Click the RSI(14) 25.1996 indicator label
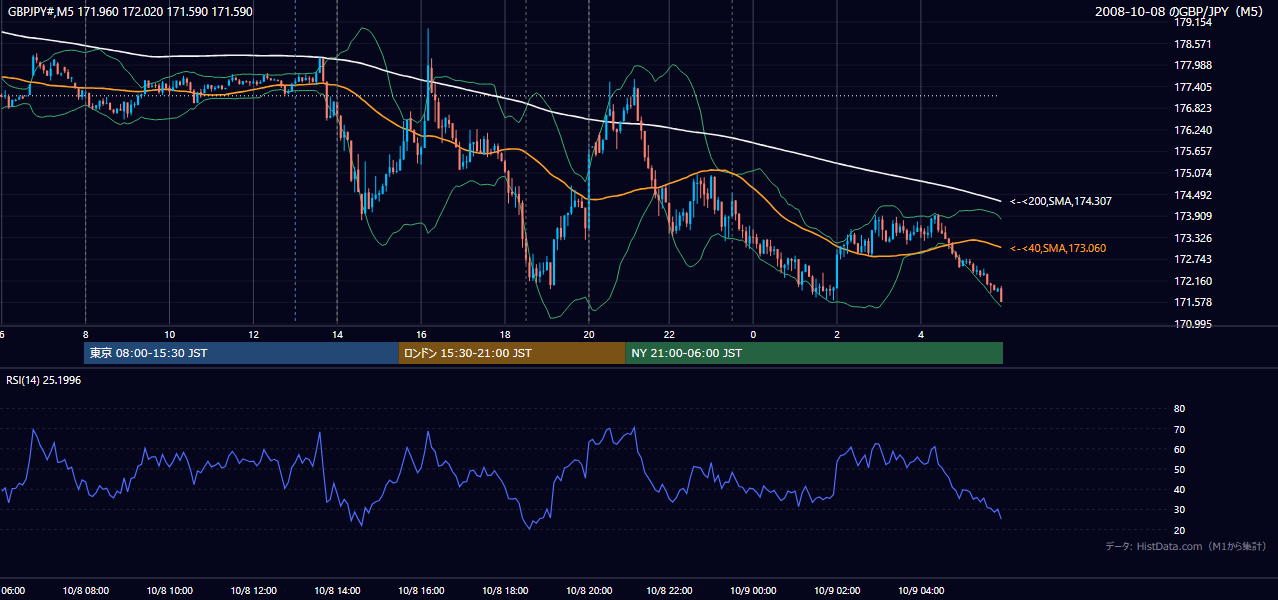The height and width of the screenshot is (600, 1278). tap(44, 380)
